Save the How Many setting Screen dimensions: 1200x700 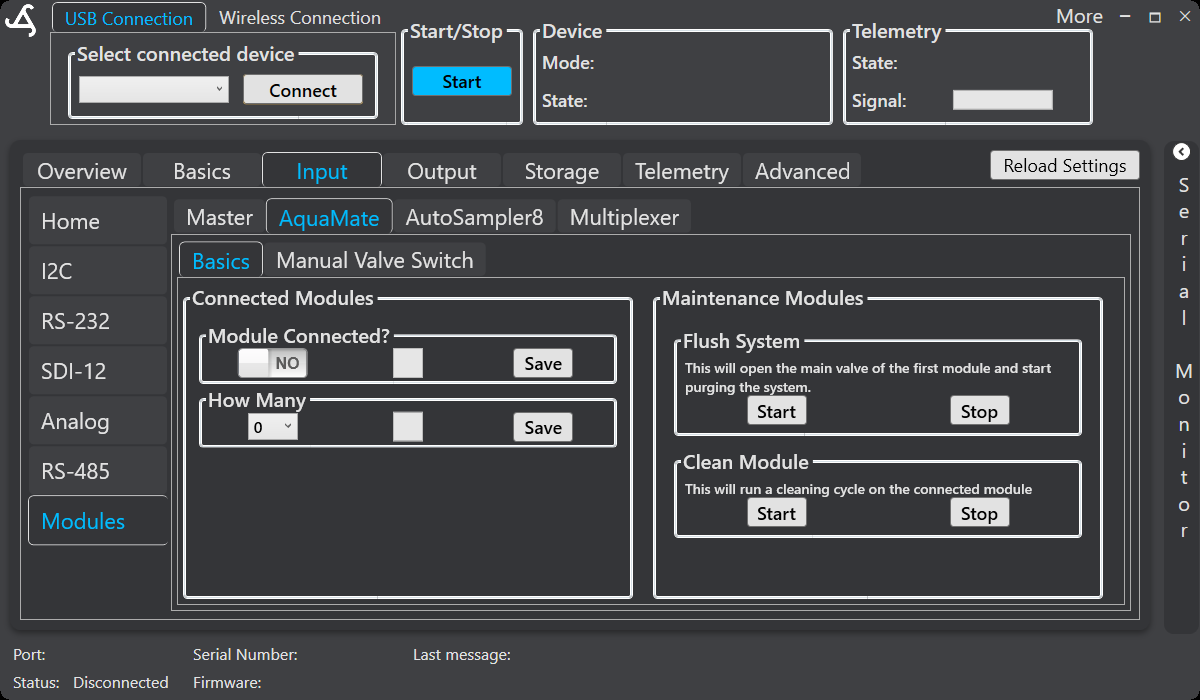543,427
